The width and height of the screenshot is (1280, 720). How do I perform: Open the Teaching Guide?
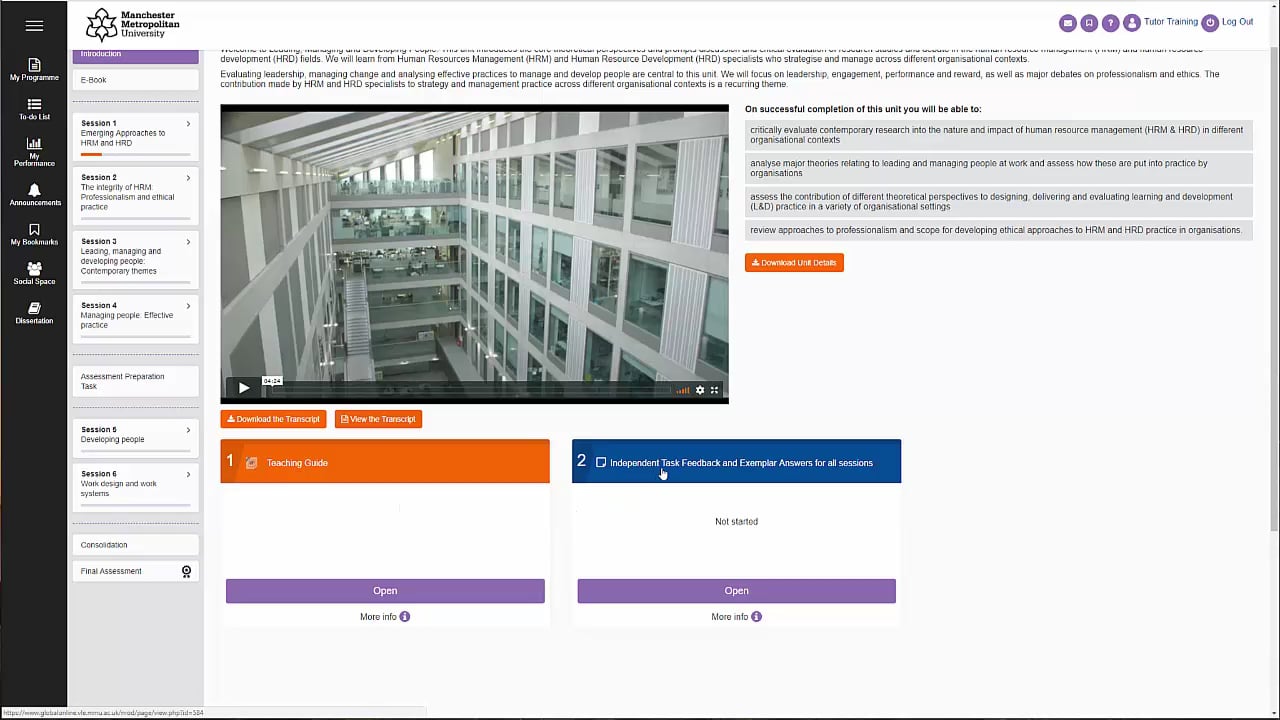[385, 591]
